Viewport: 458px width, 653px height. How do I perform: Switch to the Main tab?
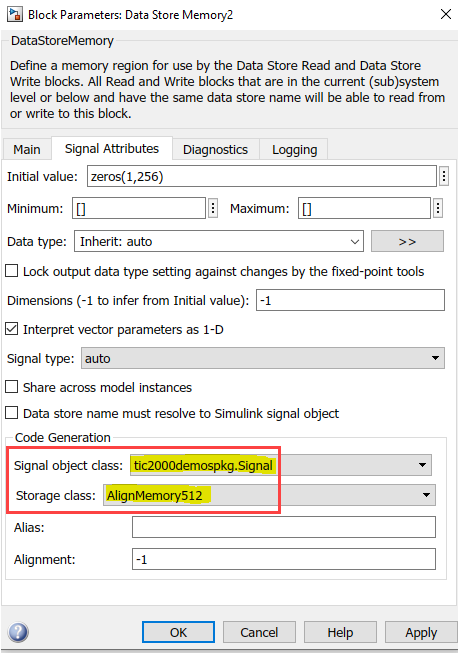(27, 149)
